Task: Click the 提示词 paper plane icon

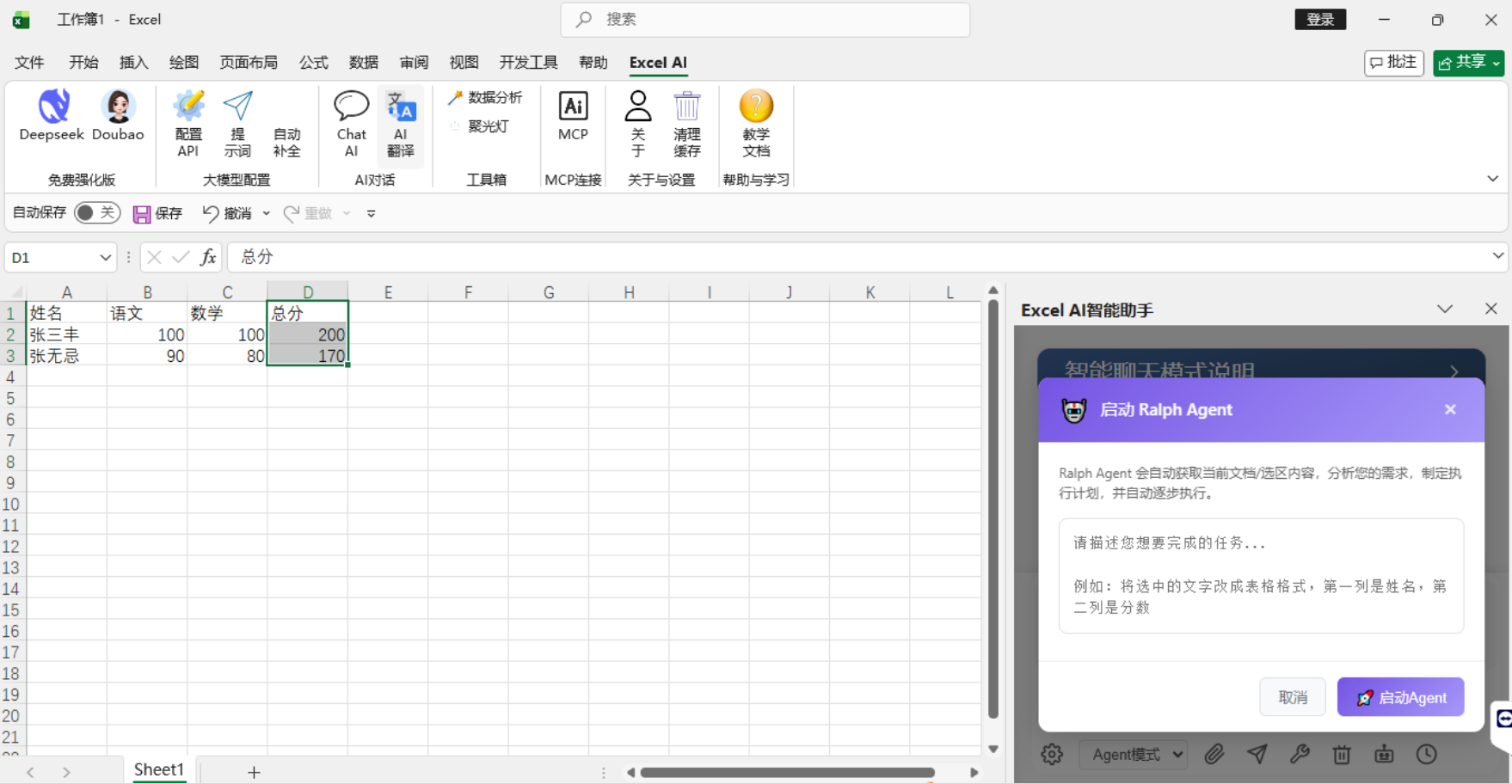Action: click(x=237, y=107)
